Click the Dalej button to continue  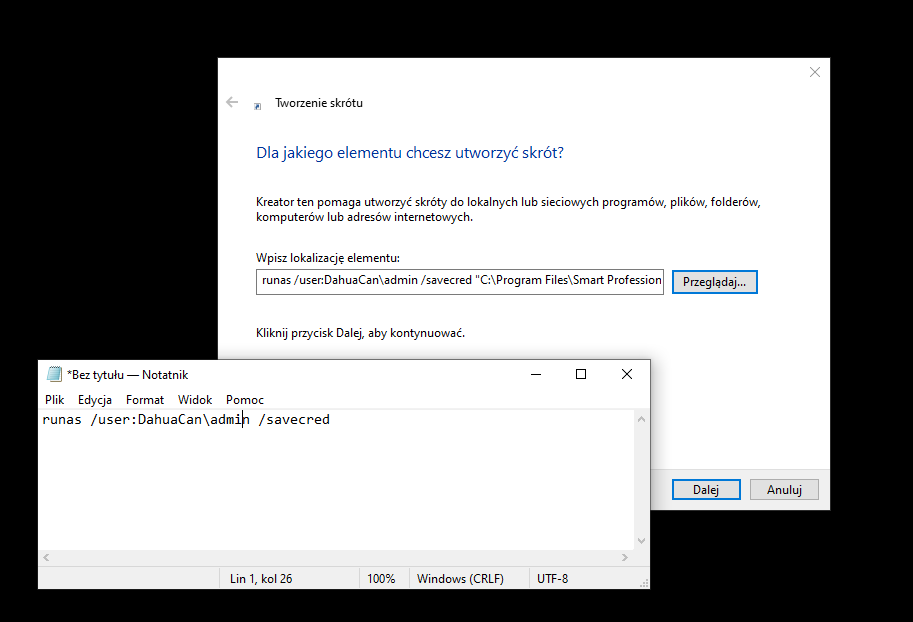point(706,489)
